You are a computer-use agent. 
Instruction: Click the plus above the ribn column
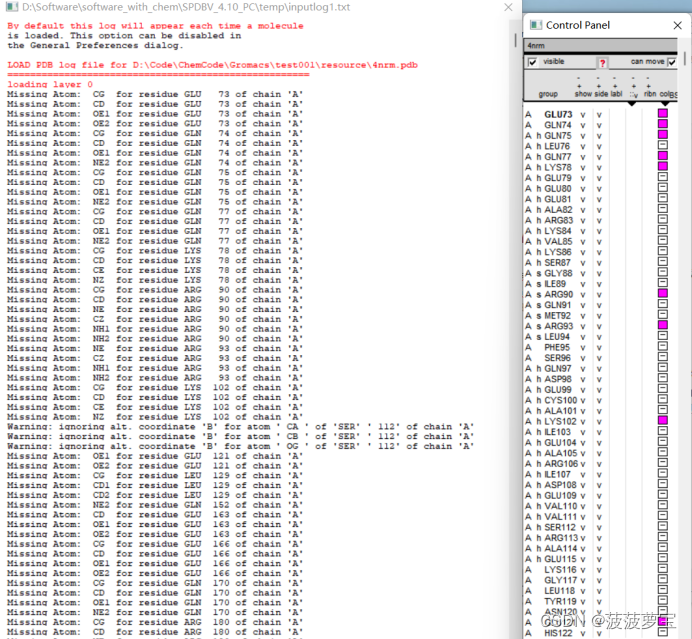click(648, 86)
